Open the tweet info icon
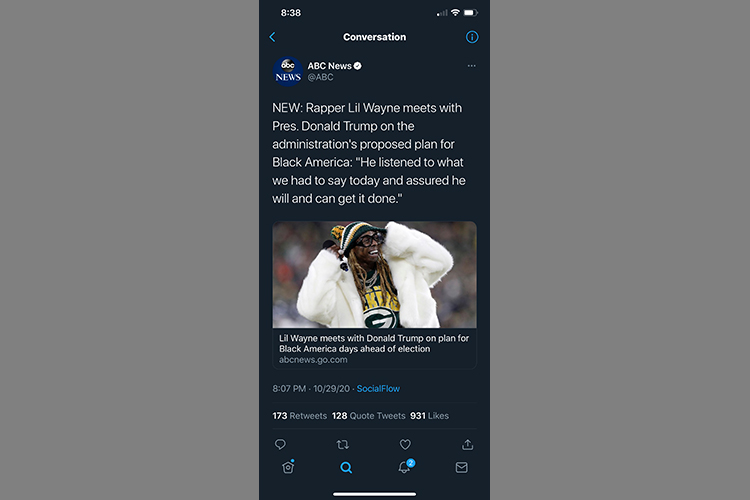 tap(472, 37)
